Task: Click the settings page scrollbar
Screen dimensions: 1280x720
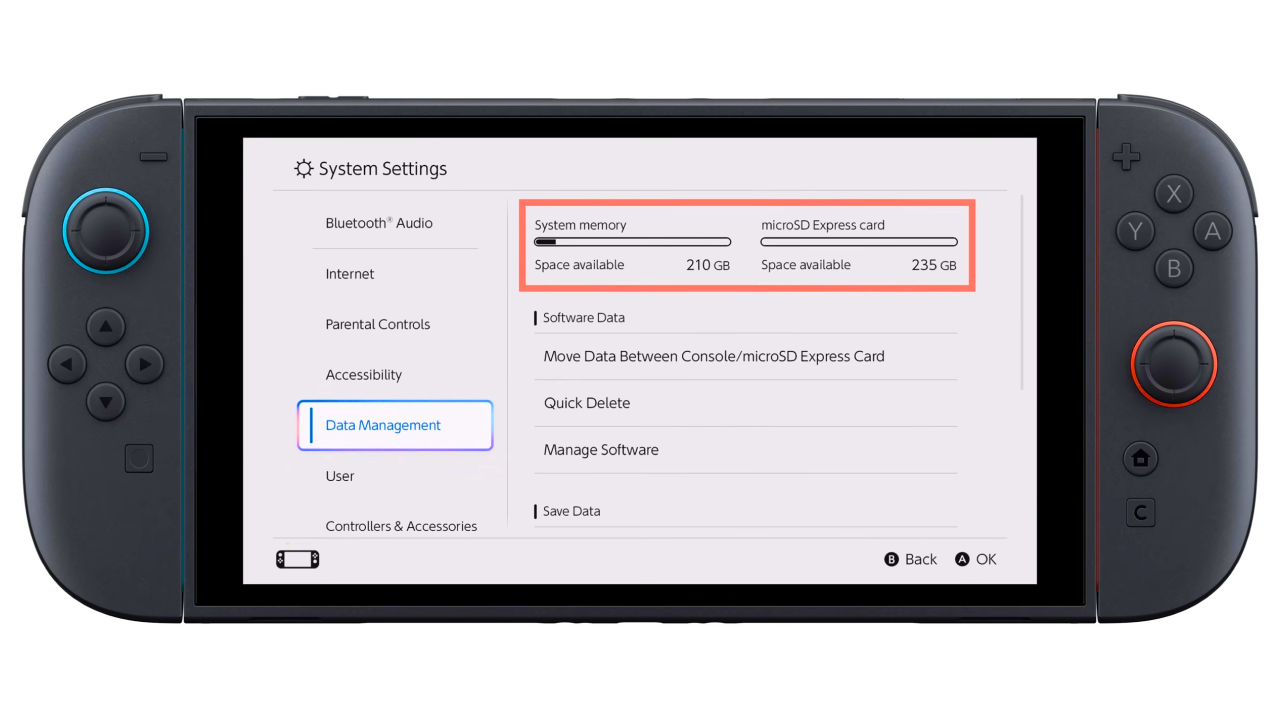Action: (1021, 292)
